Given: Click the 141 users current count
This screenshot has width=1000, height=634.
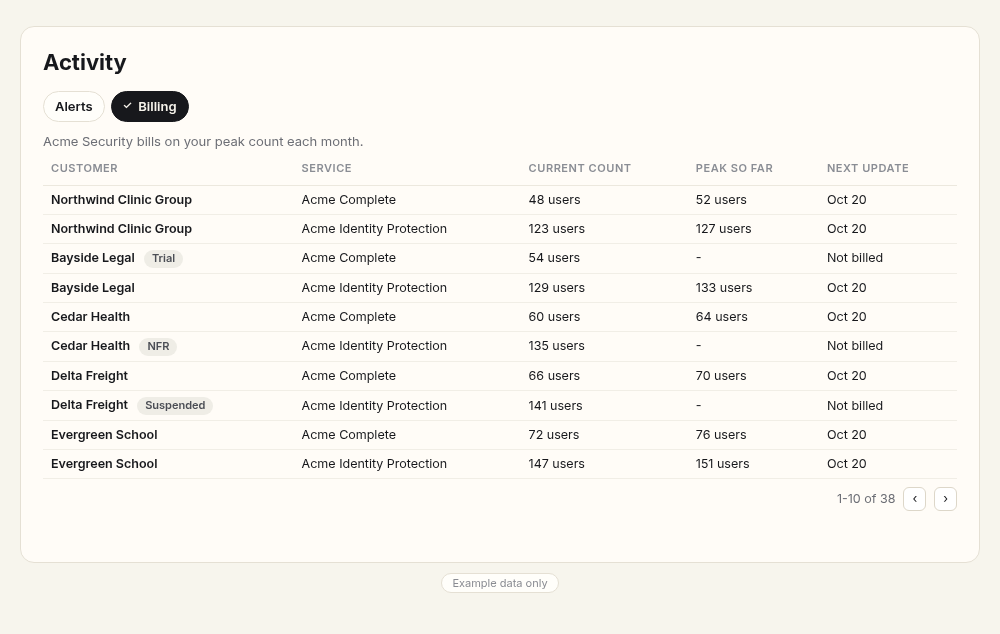Looking at the screenshot, I should 555,406.
